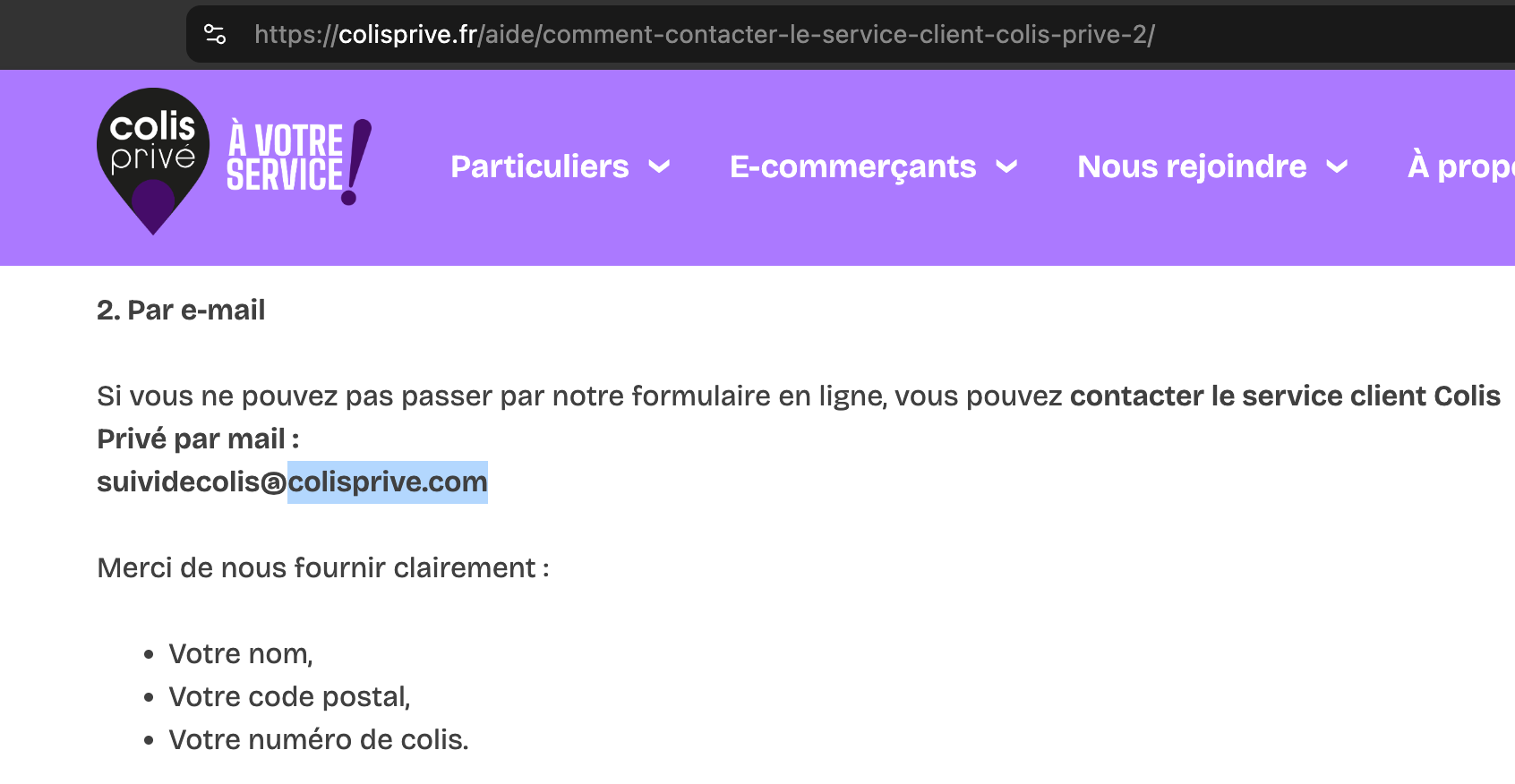Image resolution: width=1515 pixels, height=784 pixels.
Task: Click the bold "Privé par mail :" text
Action: coord(198,439)
